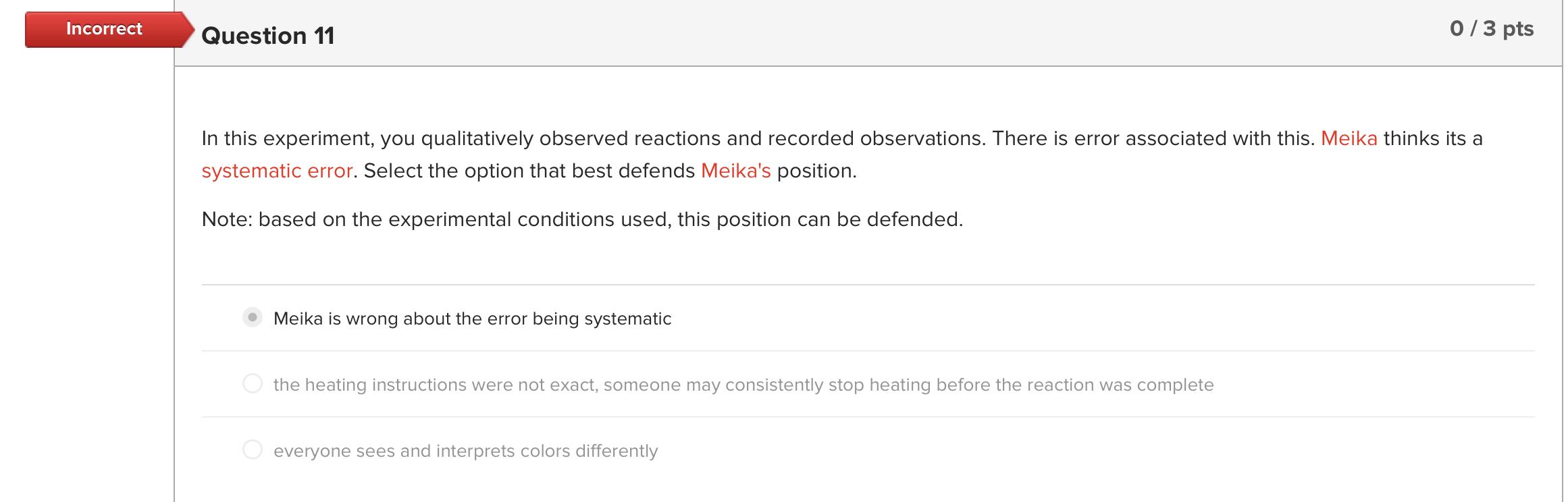Image resolution: width=1568 pixels, height=502 pixels.
Task: Click 'Select the option that best defends' sentence
Action: [x=529, y=171]
